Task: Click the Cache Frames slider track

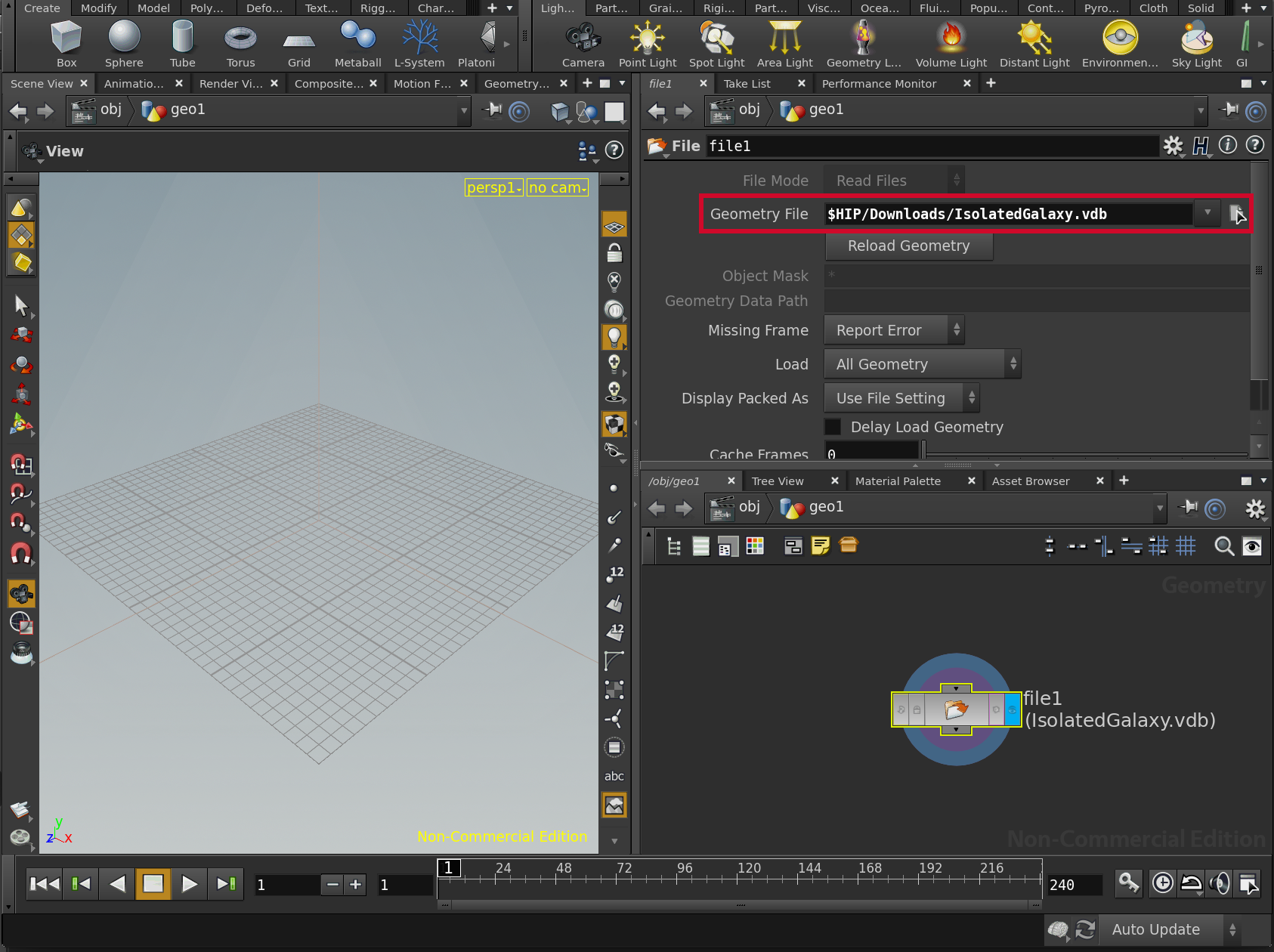Action: tap(1084, 453)
